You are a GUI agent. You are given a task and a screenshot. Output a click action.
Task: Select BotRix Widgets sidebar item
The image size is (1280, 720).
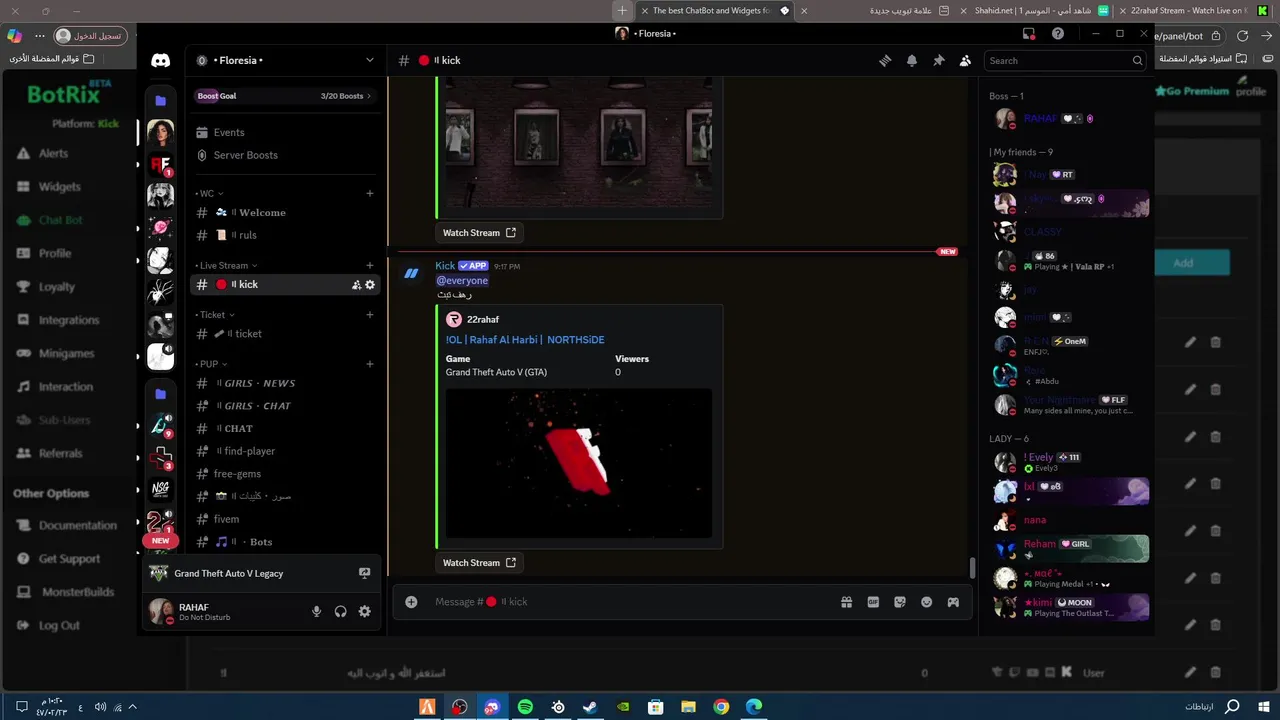tap(49, 187)
